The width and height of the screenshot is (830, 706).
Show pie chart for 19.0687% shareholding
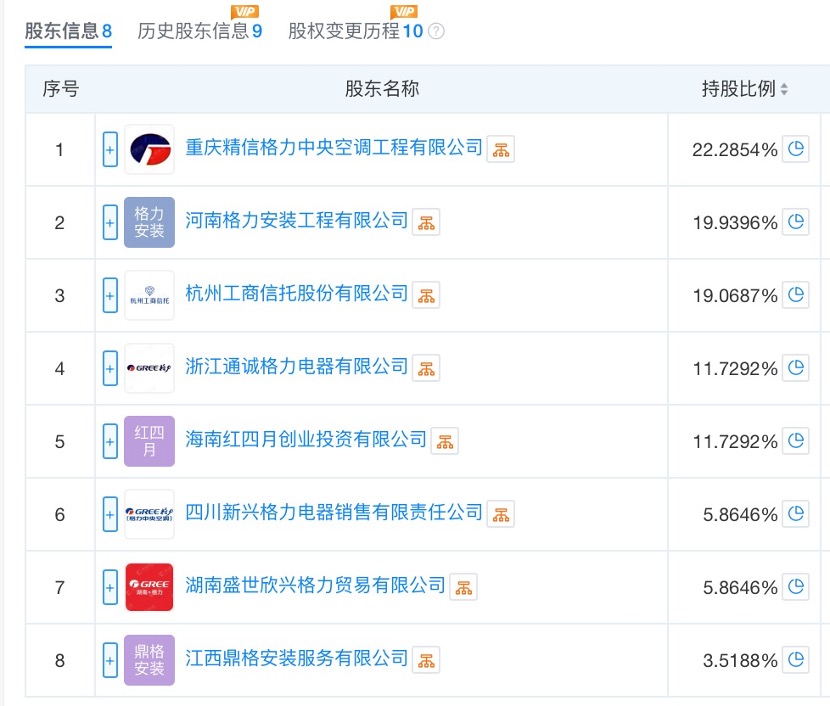796,295
